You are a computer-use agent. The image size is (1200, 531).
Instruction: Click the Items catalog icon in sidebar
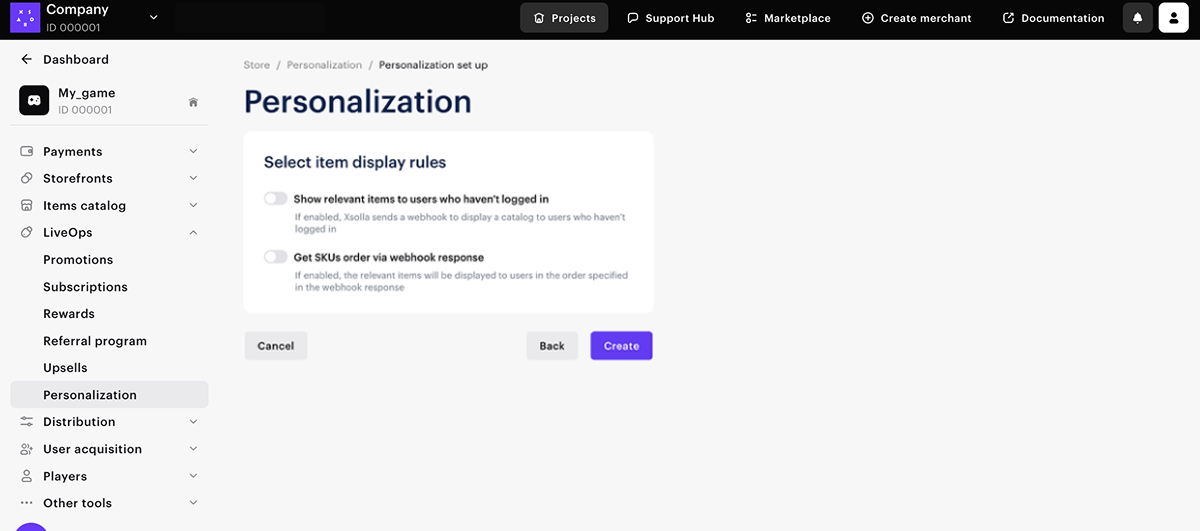[27, 206]
